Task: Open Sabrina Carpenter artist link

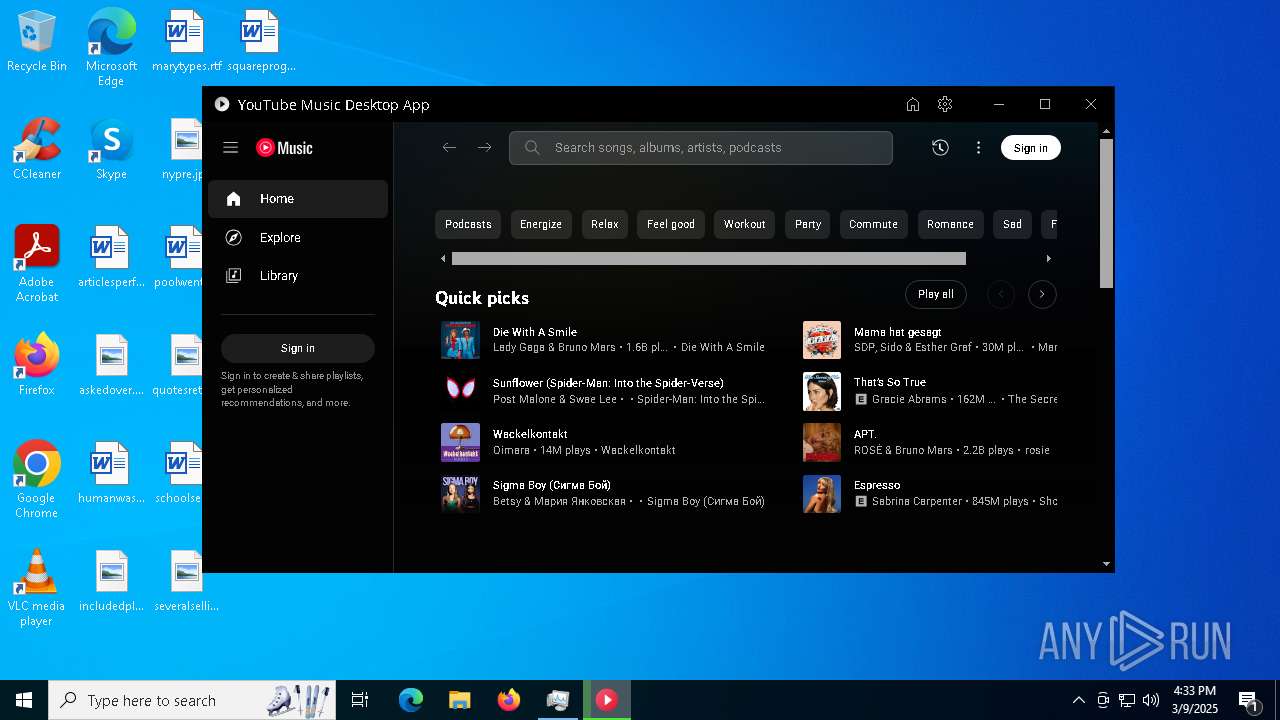Action: 917,501
